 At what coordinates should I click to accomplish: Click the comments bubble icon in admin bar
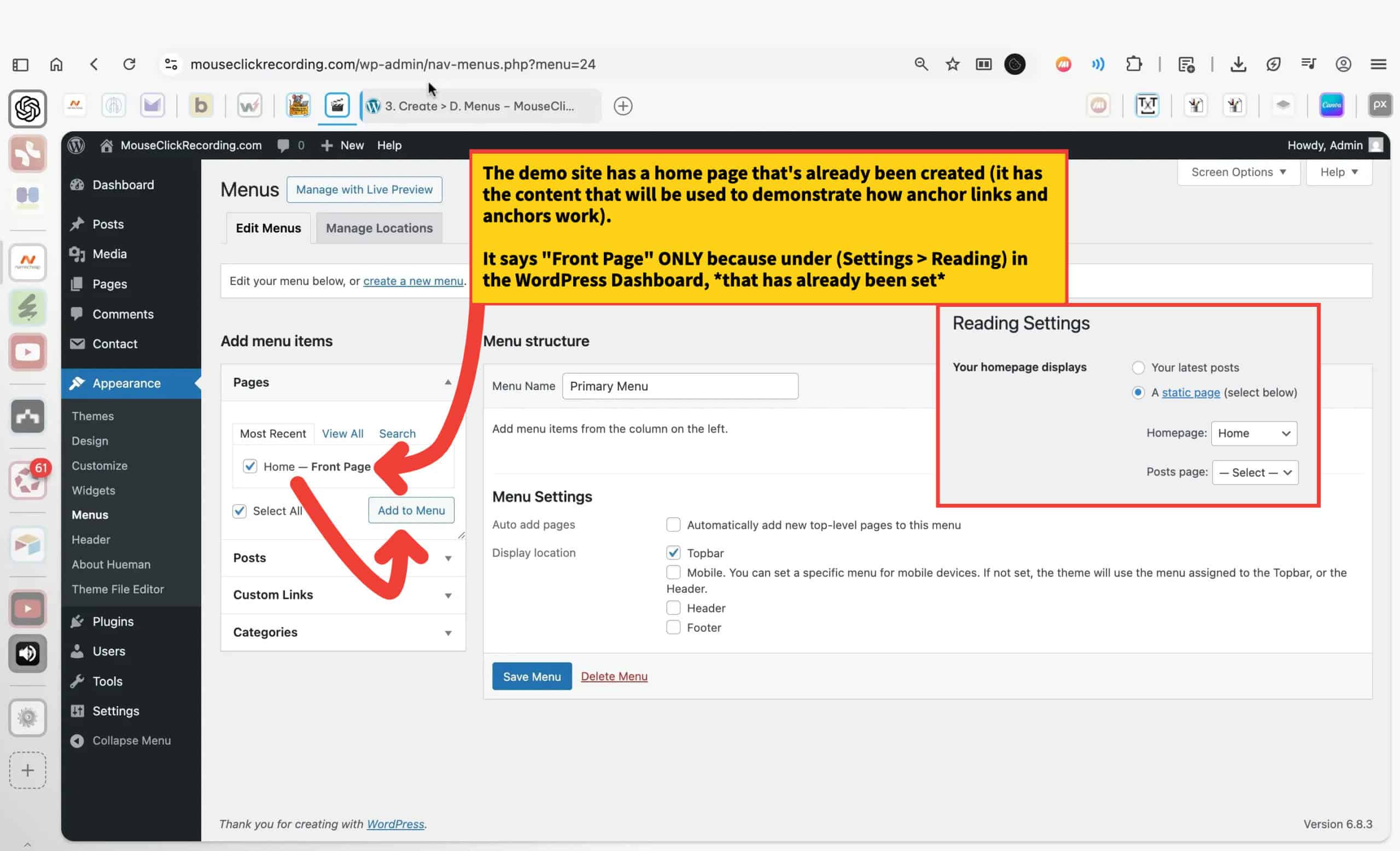(x=283, y=145)
